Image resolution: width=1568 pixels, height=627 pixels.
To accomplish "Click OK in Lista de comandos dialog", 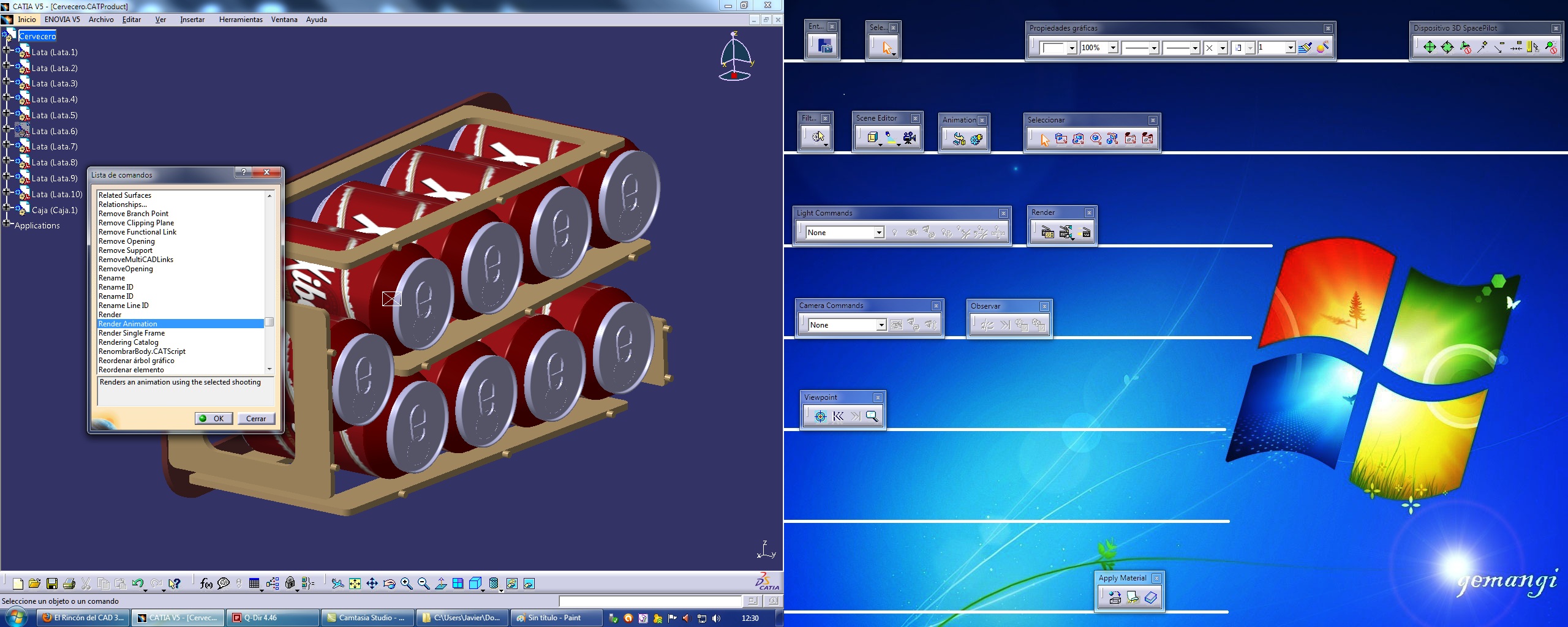I will [x=213, y=419].
